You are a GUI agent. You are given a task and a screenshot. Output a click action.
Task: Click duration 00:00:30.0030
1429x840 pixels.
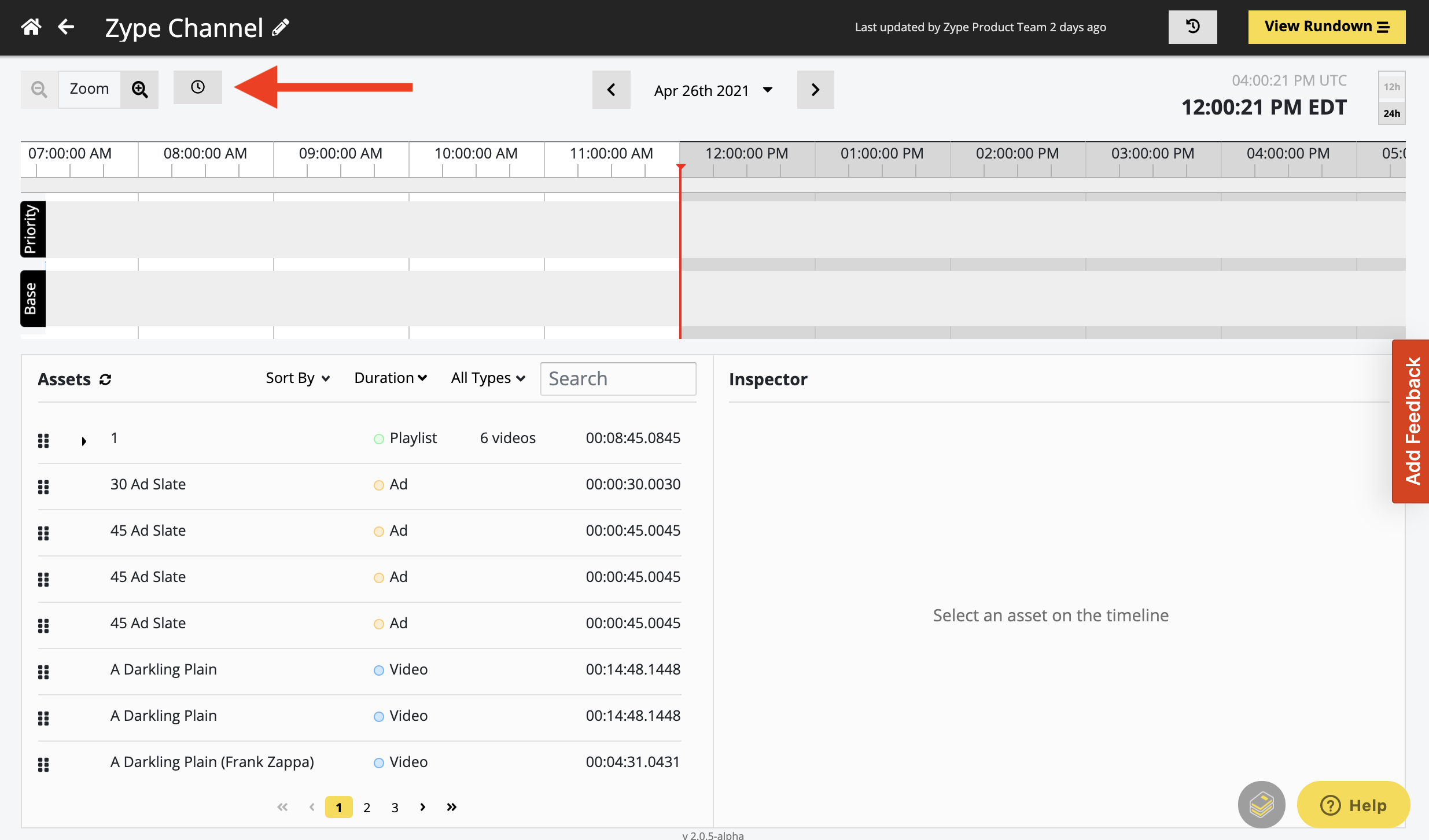click(x=633, y=484)
